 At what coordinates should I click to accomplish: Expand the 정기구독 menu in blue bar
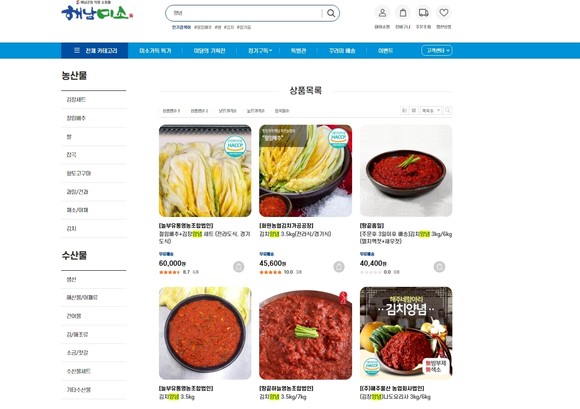coord(260,51)
